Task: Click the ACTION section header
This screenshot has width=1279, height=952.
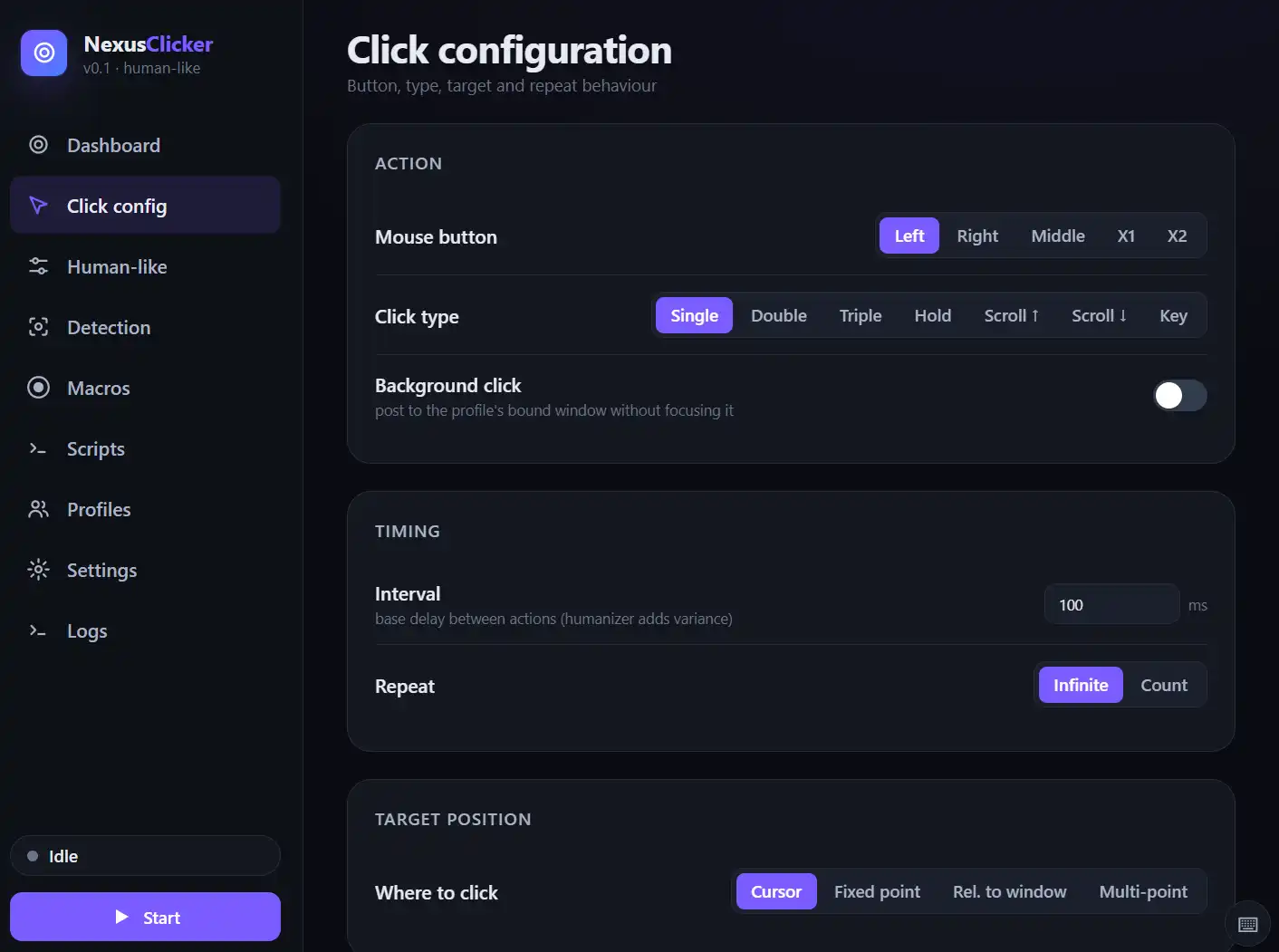Action: point(409,163)
